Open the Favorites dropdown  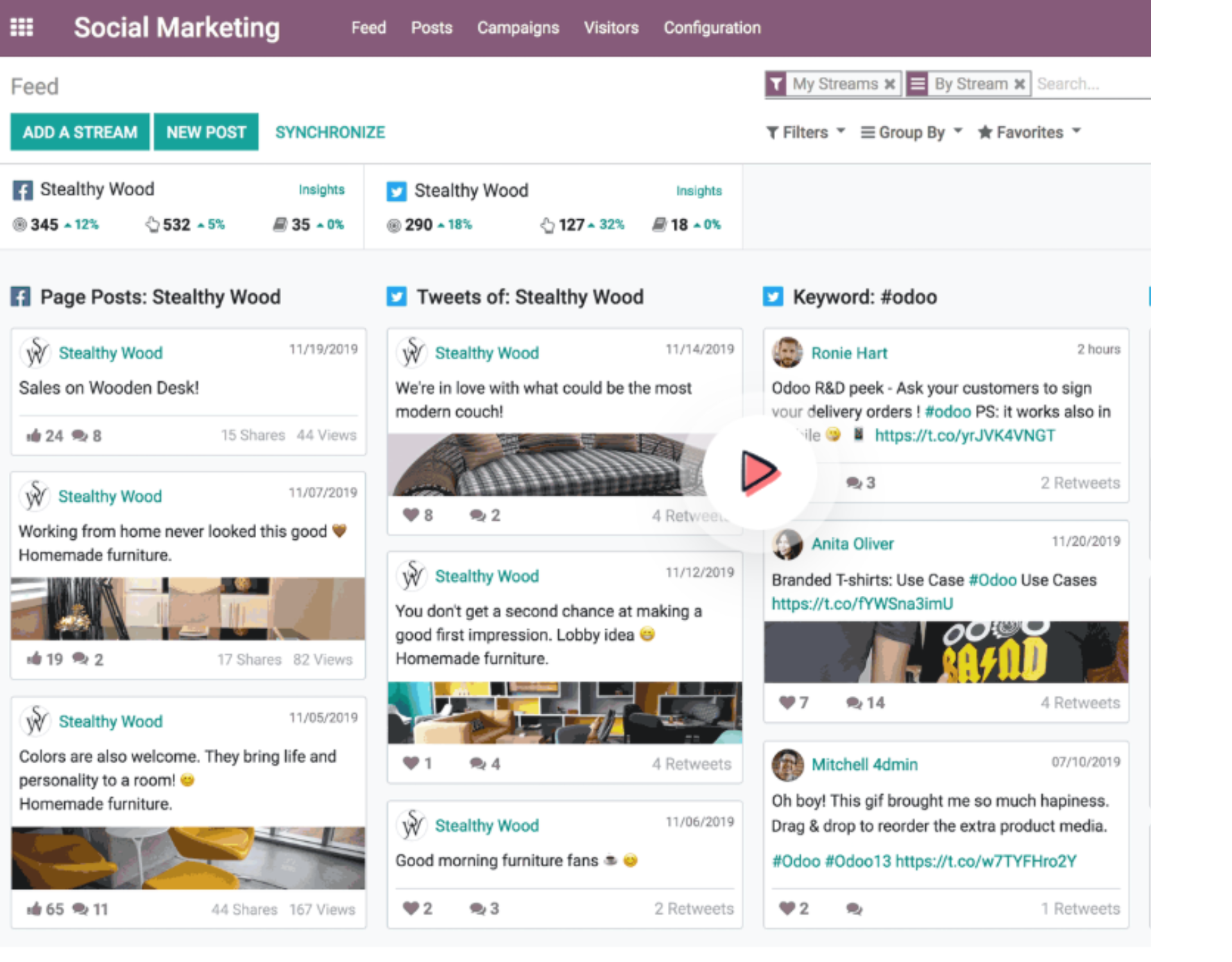coord(1029,132)
